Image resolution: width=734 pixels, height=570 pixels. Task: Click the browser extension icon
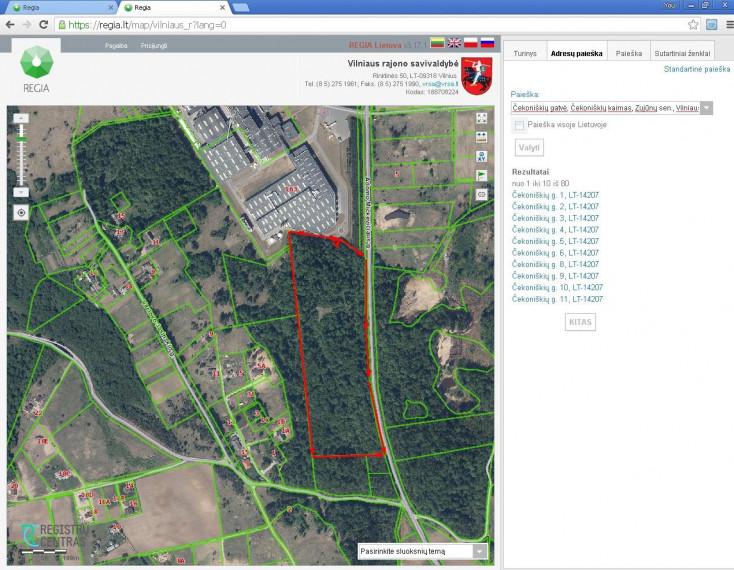(x=712, y=24)
